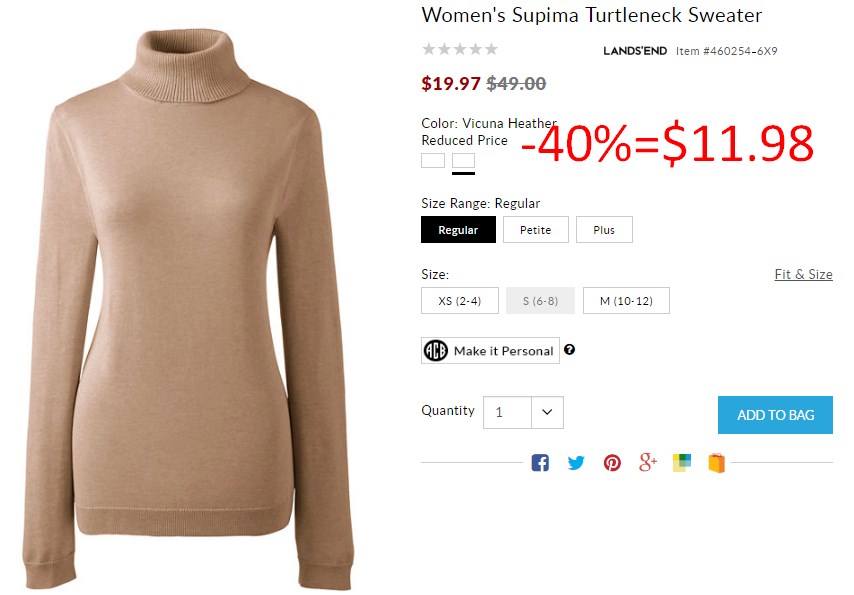Viewport: 854px width, 595px height.
Task: Pick size XS (2-4)
Action: [460, 300]
